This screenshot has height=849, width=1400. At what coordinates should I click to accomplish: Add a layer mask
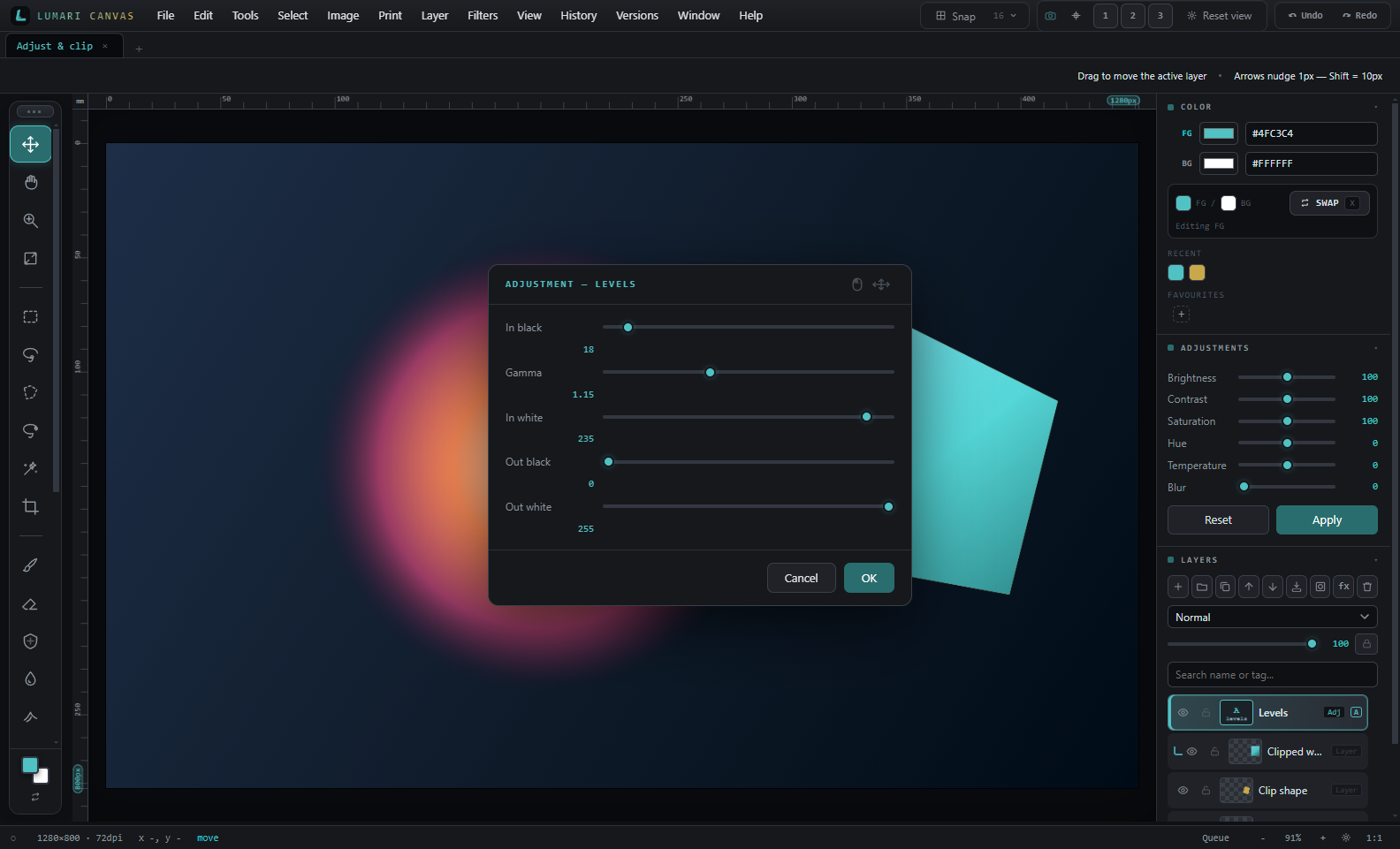tap(1320, 587)
